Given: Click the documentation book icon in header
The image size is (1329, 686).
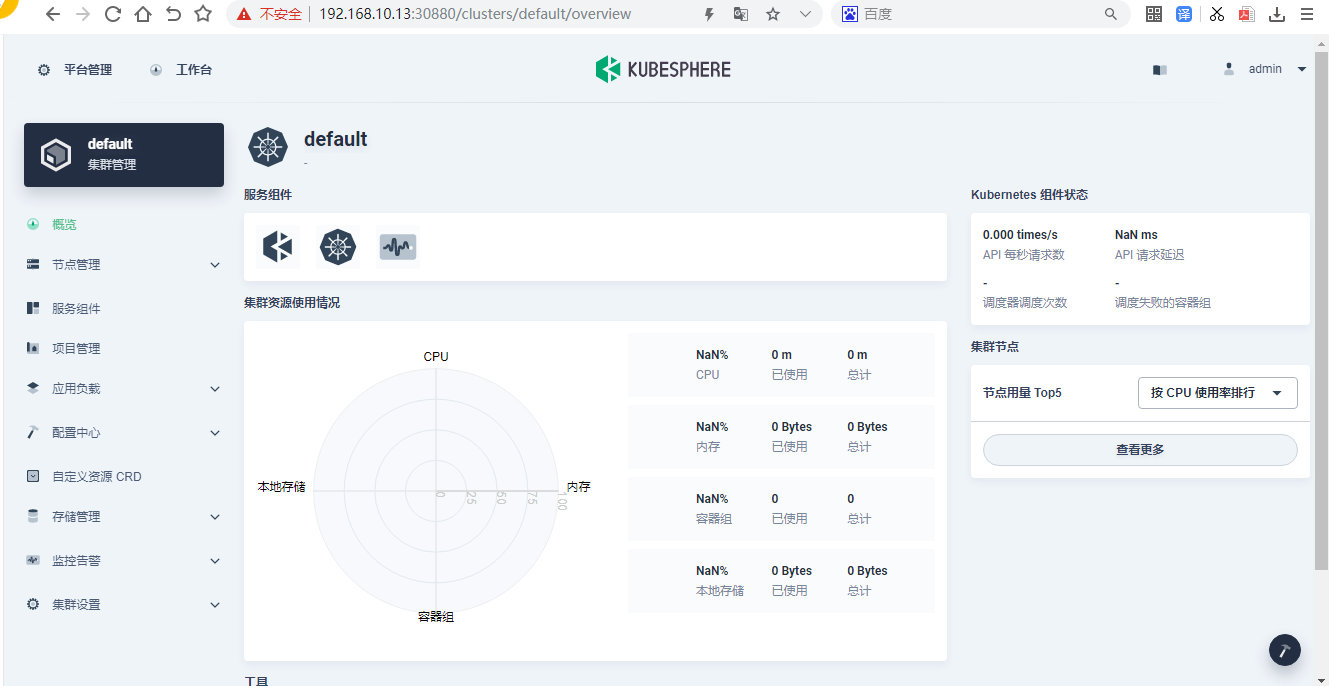Looking at the screenshot, I should (x=1160, y=70).
